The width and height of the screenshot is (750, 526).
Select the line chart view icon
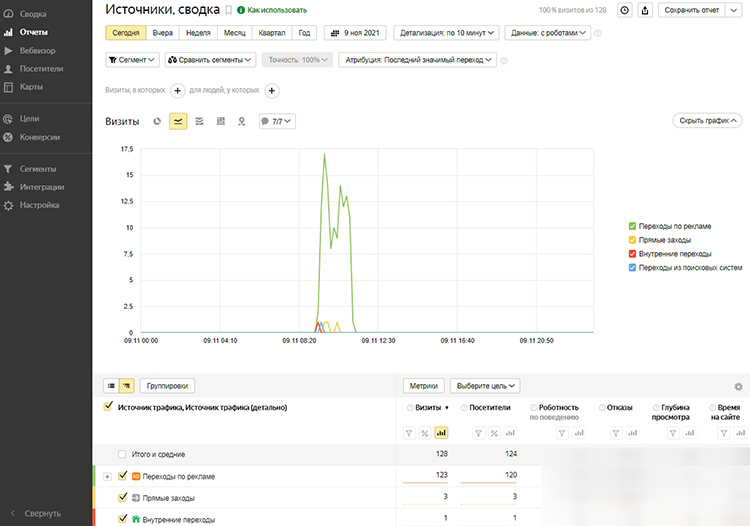tap(178, 121)
